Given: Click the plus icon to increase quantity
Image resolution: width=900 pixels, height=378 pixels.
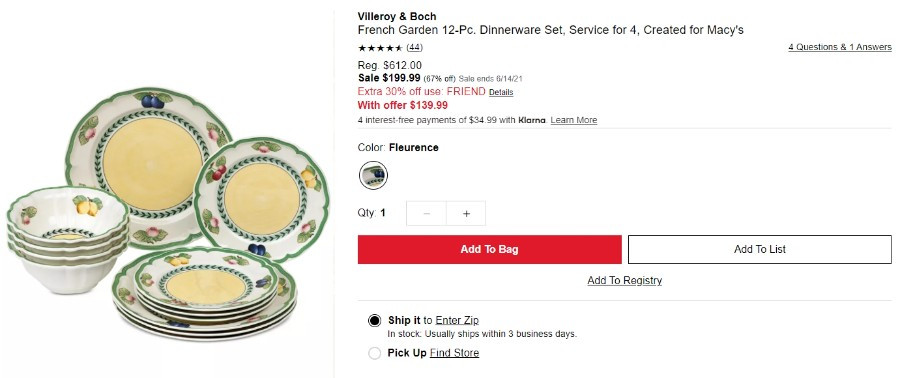Looking at the screenshot, I should pos(466,213).
